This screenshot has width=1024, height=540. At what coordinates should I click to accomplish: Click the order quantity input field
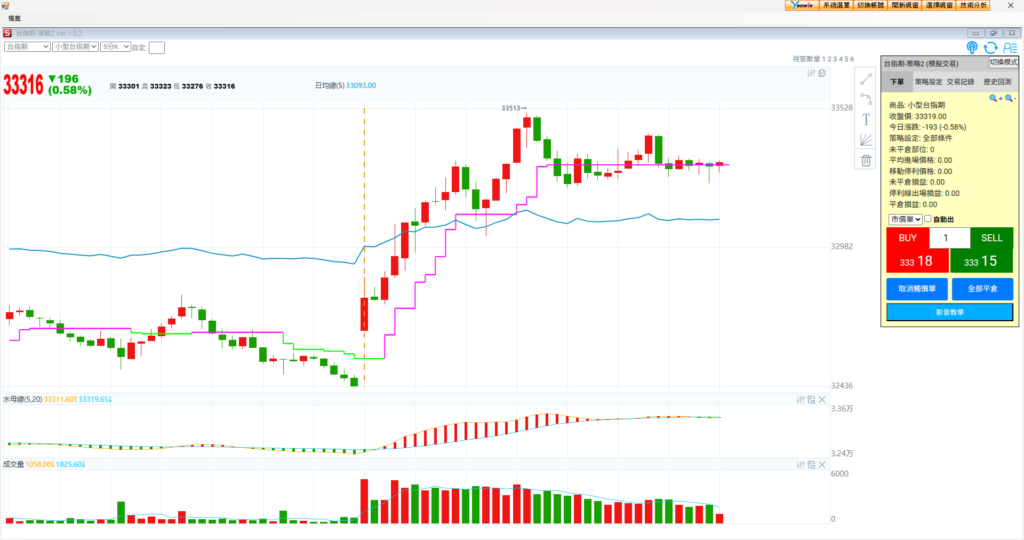pos(949,238)
